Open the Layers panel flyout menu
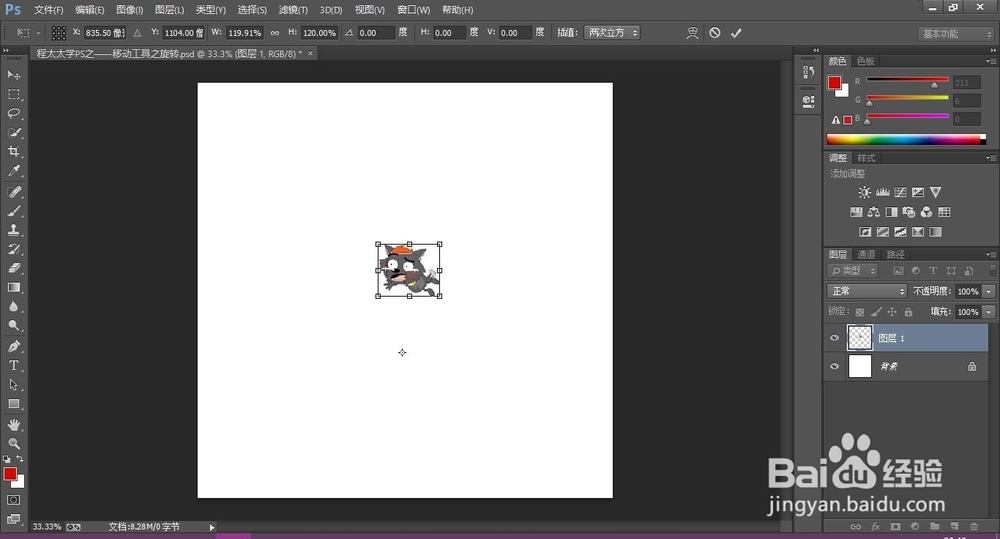The height and width of the screenshot is (539, 1000). pos(990,255)
